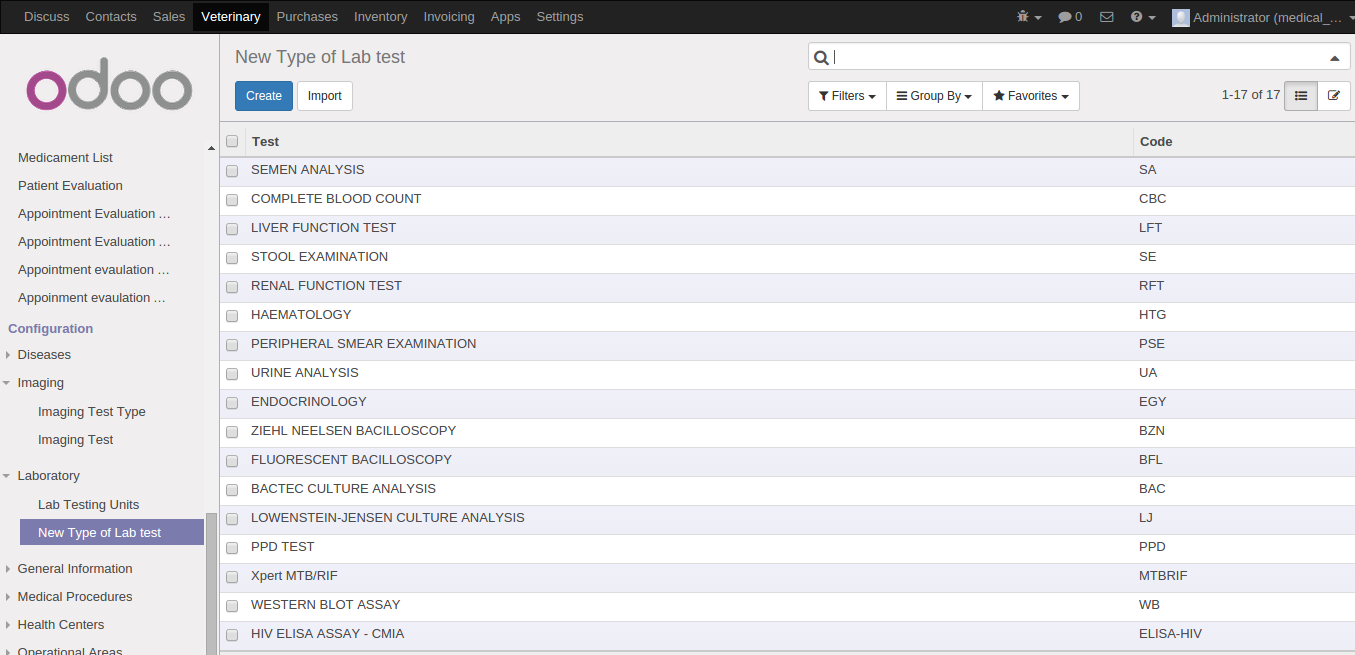This screenshot has width=1355, height=655.
Task: Click the Odoo logo
Action: click(x=109, y=90)
